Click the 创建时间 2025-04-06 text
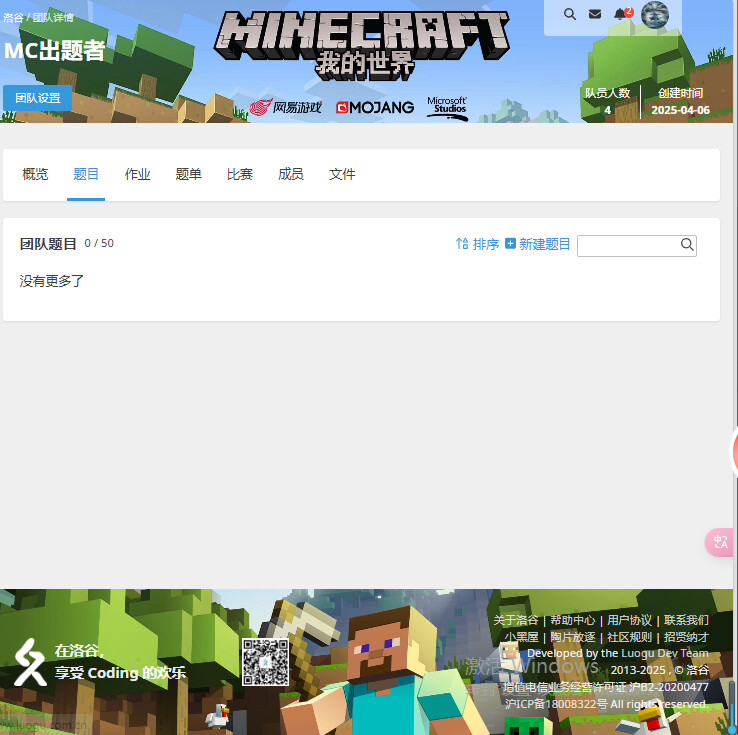This screenshot has width=738, height=735. 680,102
